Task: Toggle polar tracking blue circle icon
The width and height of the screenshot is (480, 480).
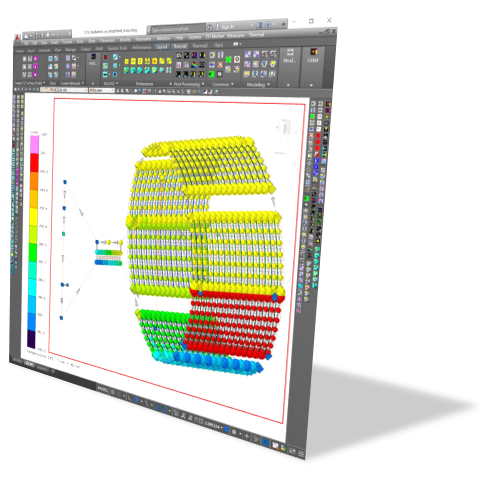Action: pyautogui.click(x=136, y=400)
